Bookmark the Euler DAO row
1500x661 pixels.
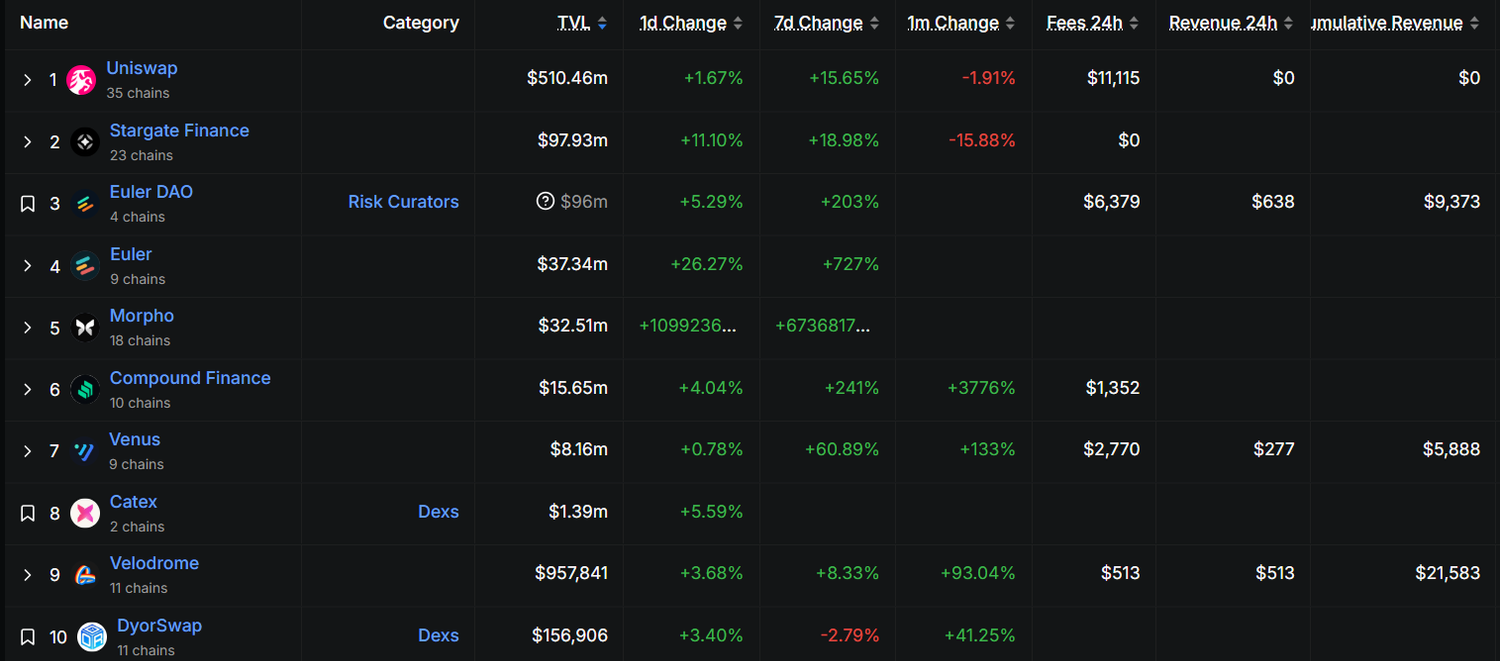(28, 204)
